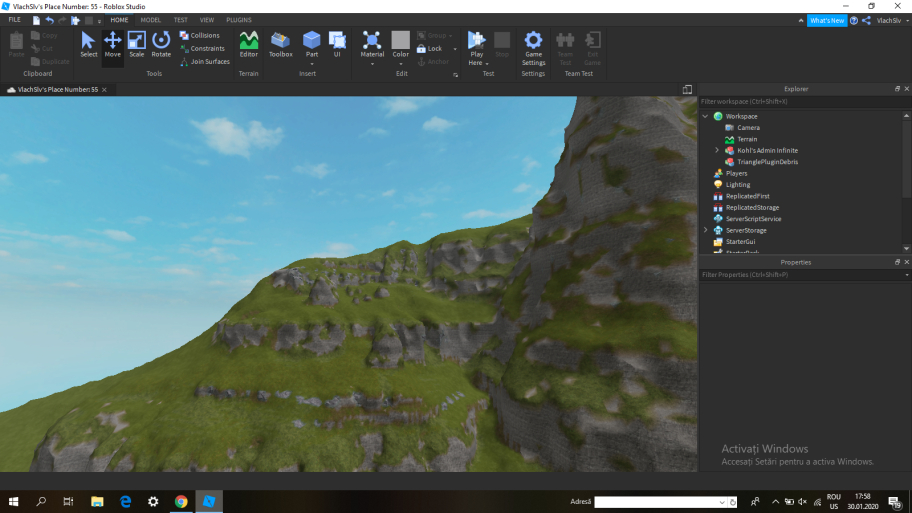This screenshot has height=513, width=912.
Task: Open the PLUGINS ribbon tab
Action: 239,20
